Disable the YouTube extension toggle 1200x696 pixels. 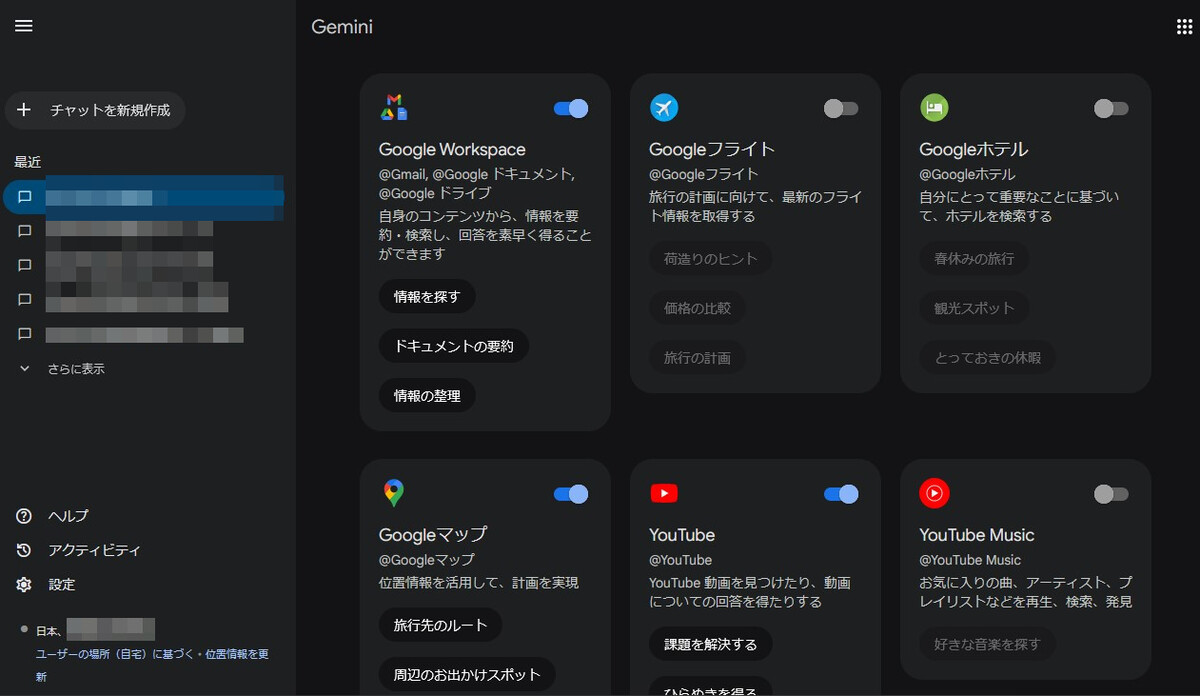(x=841, y=494)
